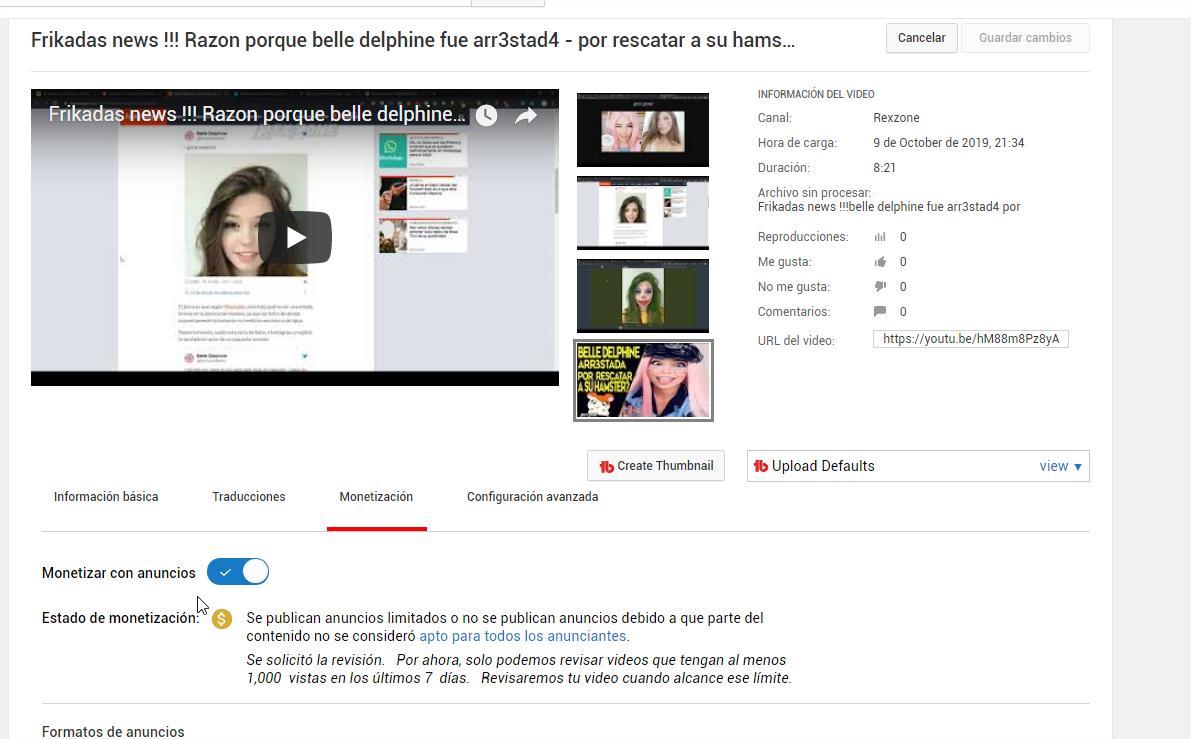Select the first auto-generated thumbnail with two faces
This screenshot has width=1191, height=739.
pos(643,130)
